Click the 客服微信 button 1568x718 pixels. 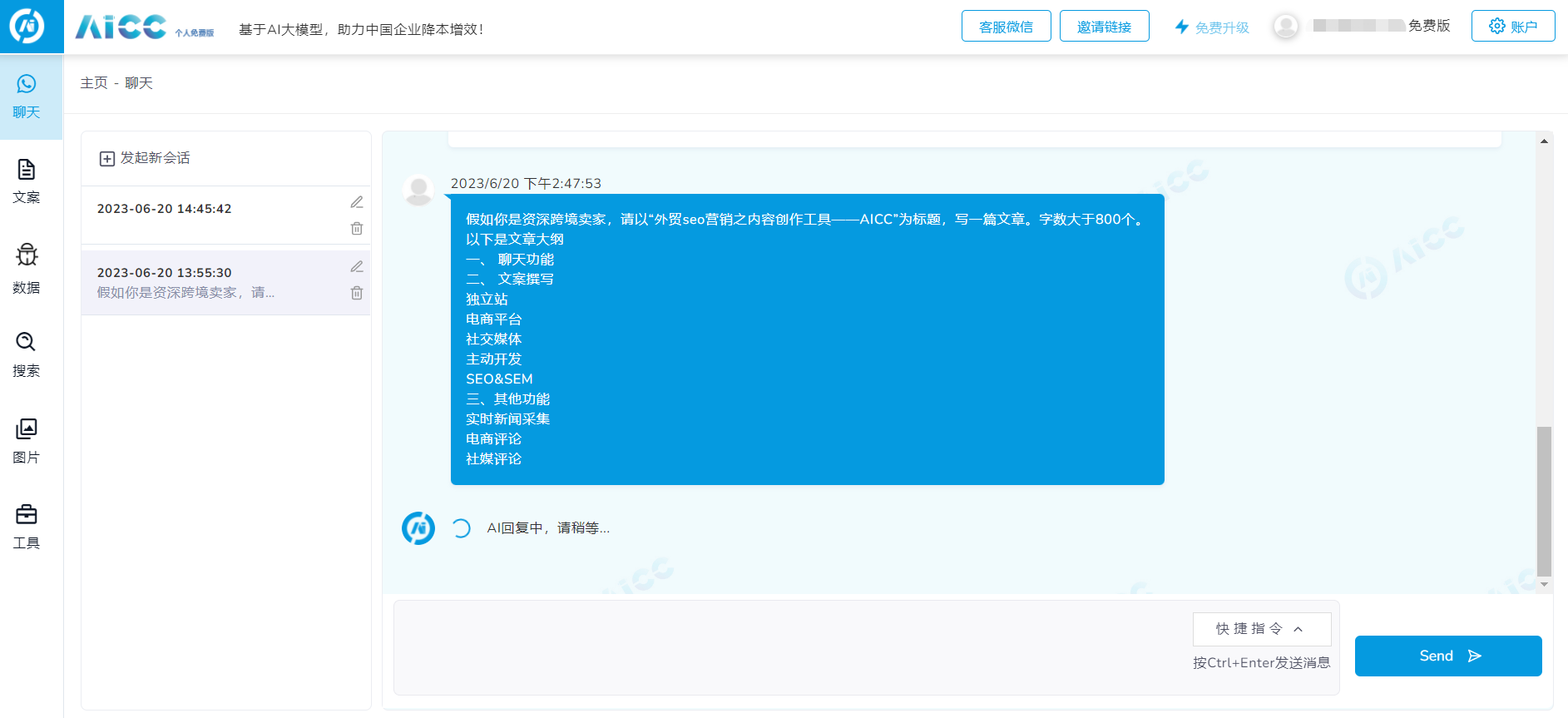pos(1007,26)
